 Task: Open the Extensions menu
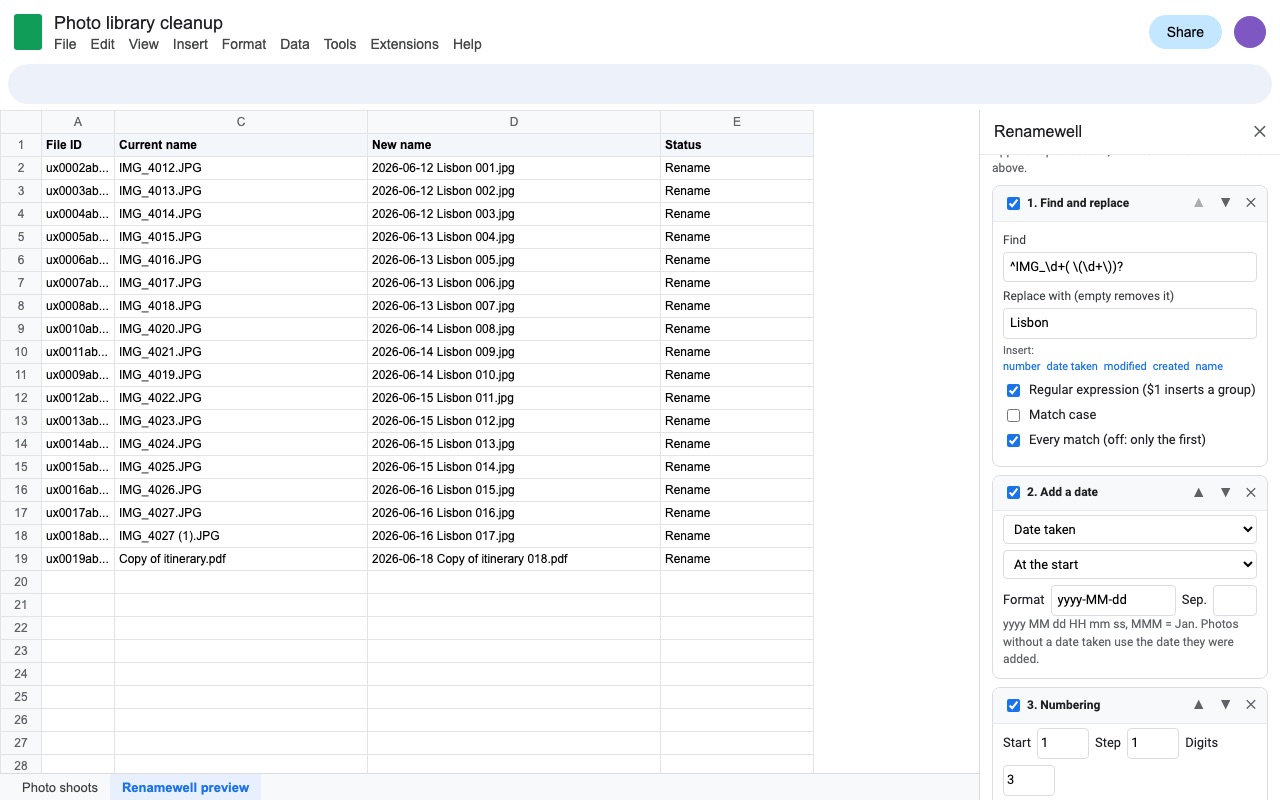(x=404, y=44)
